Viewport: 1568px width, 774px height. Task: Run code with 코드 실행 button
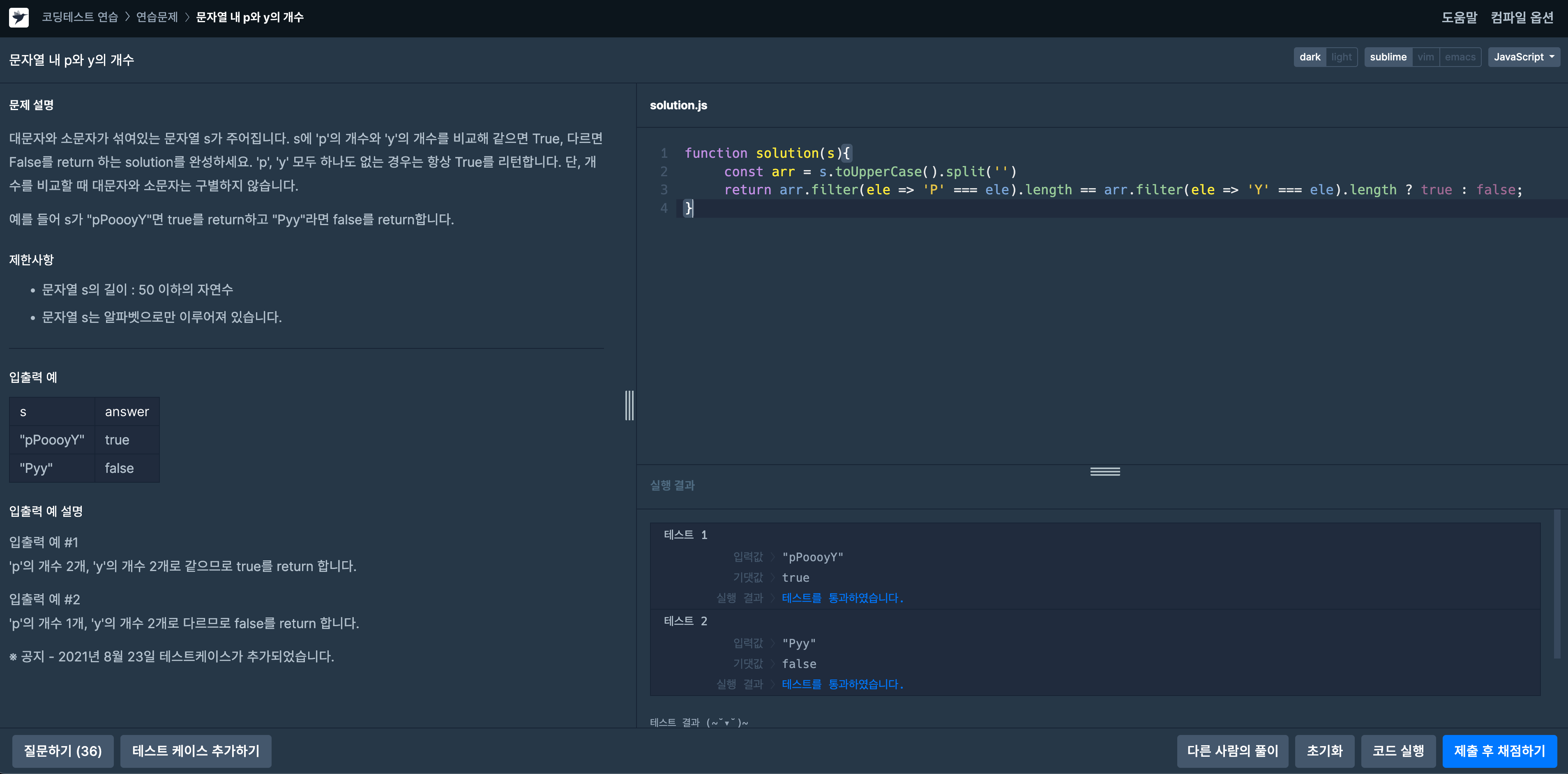1397,750
